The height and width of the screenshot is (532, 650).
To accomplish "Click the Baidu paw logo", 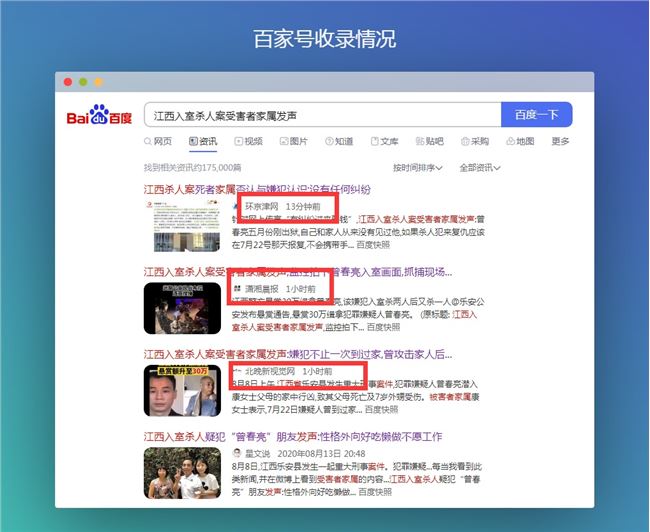I will click(99, 115).
